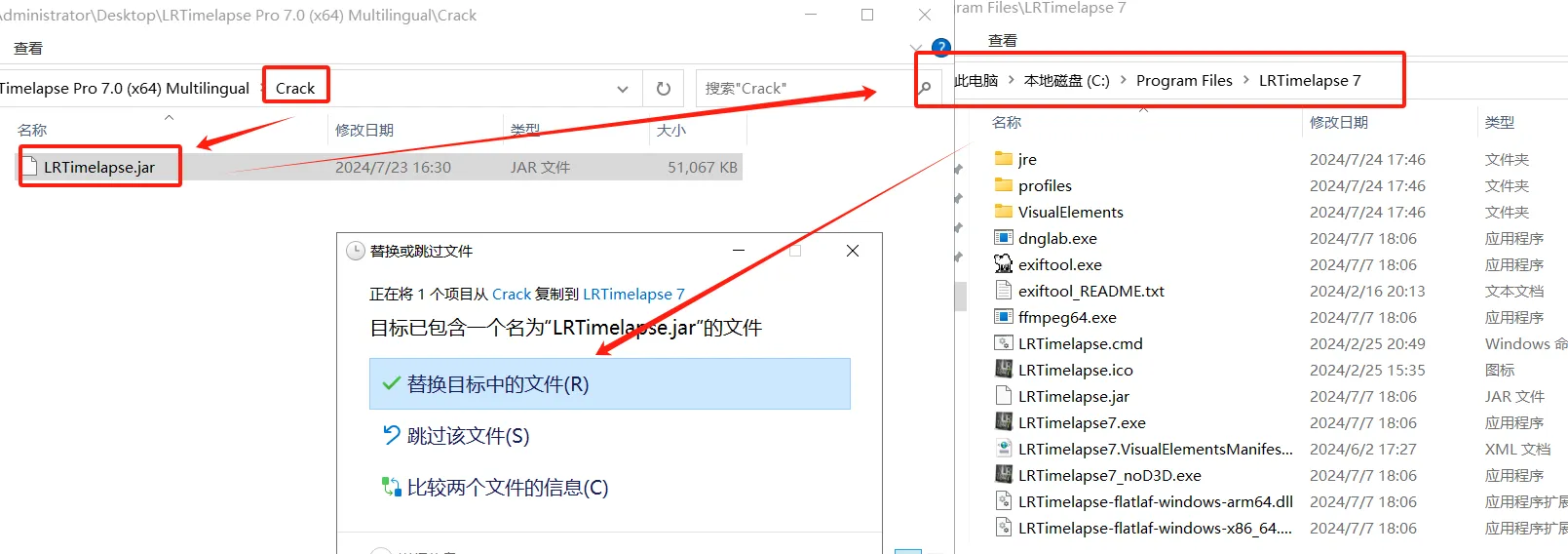Click the jre folder icon
Screen dimensions: 1568x554
pyautogui.click(x=1004, y=159)
